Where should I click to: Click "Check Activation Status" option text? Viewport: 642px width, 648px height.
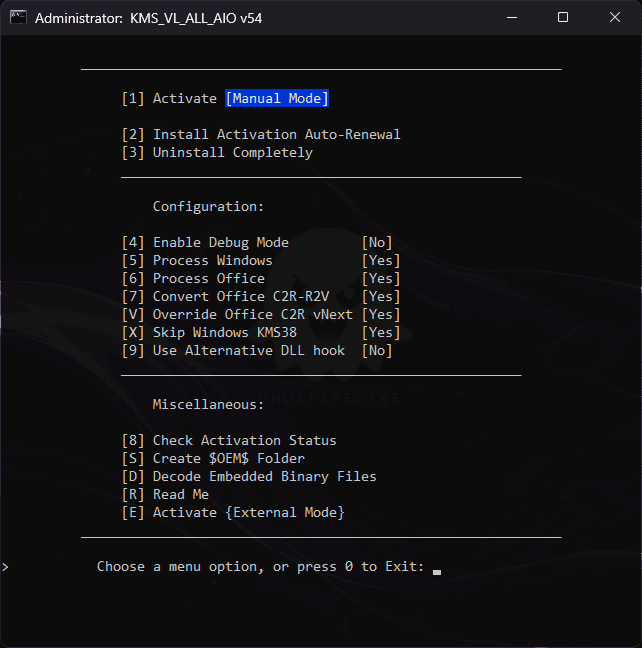tap(245, 440)
